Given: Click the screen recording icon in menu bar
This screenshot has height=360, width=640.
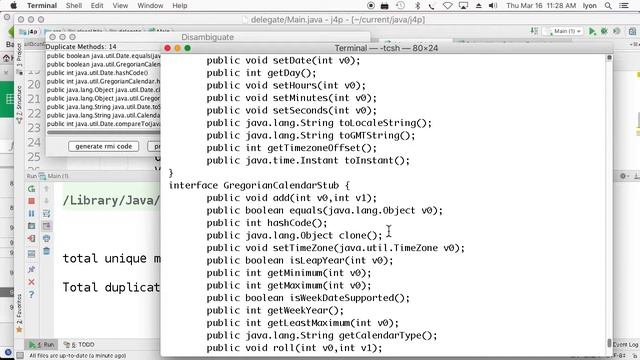Looking at the screenshot, I should pos(371,6).
